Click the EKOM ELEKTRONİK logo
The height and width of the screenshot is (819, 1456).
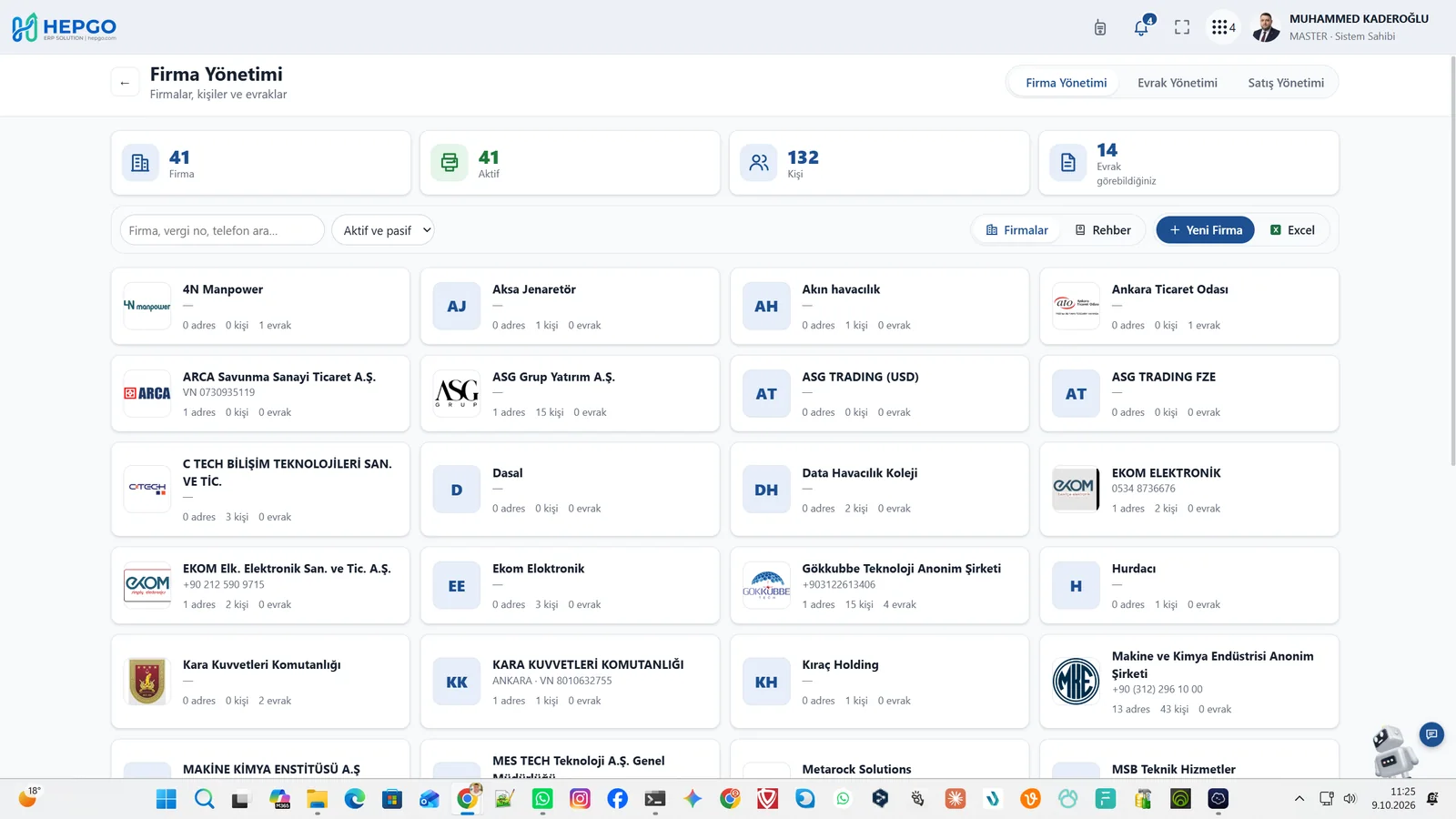tap(1076, 489)
